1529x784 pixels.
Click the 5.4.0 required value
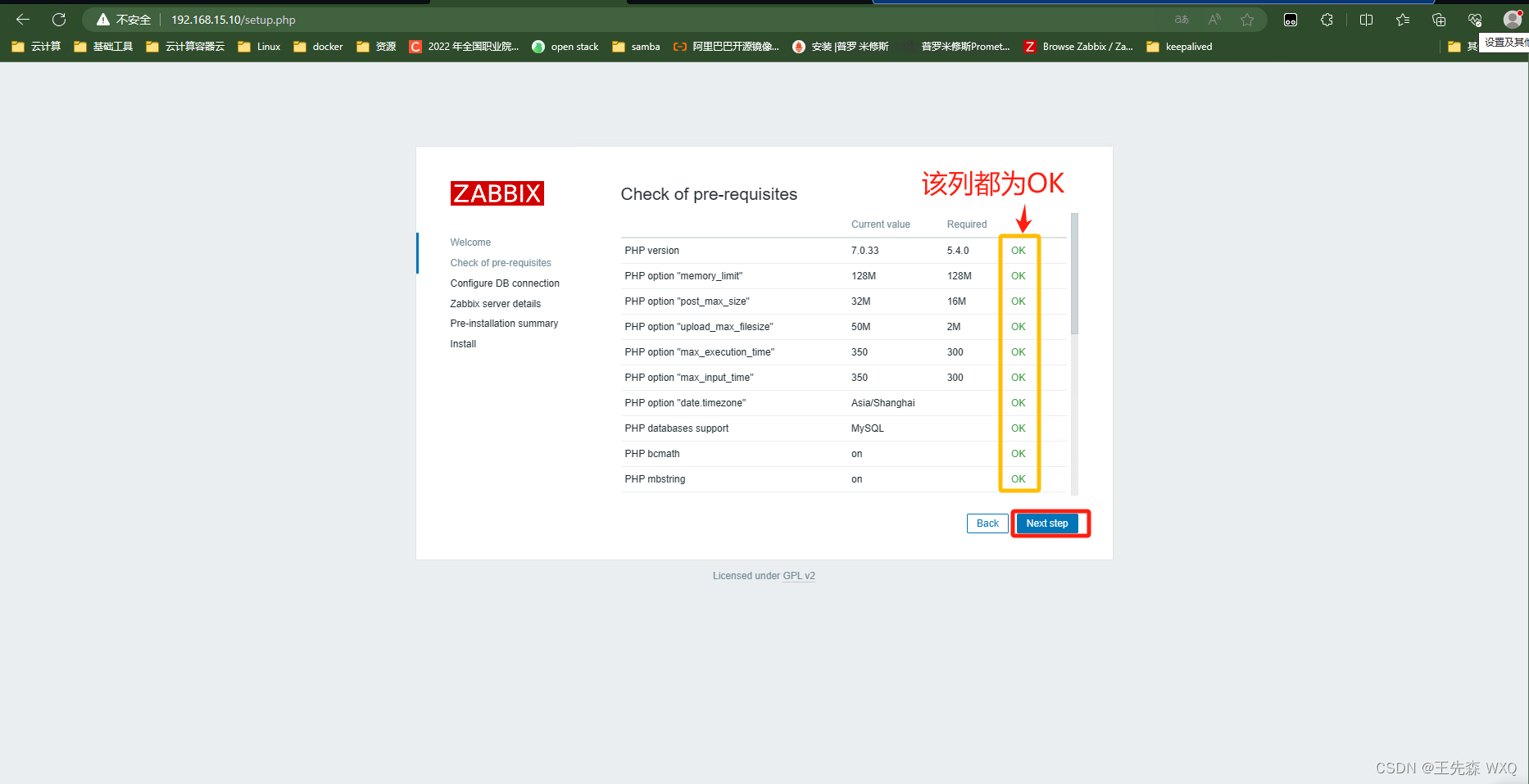pyautogui.click(x=958, y=251)
